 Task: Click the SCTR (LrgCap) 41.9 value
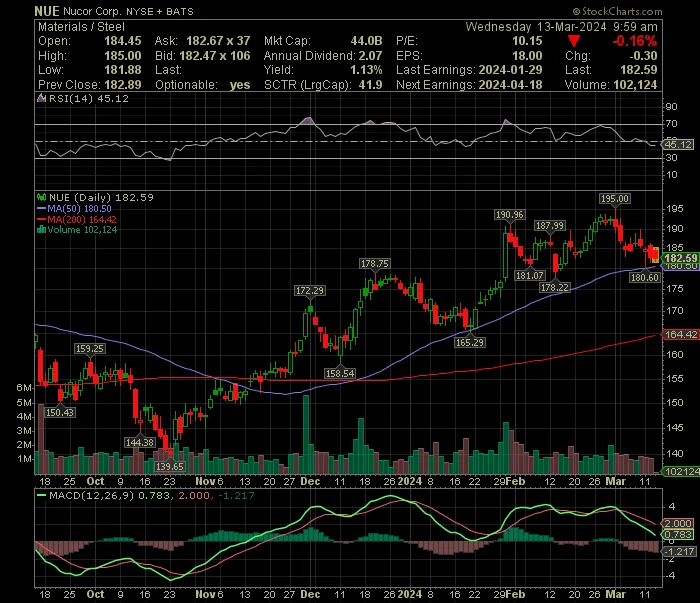[371, 85]
